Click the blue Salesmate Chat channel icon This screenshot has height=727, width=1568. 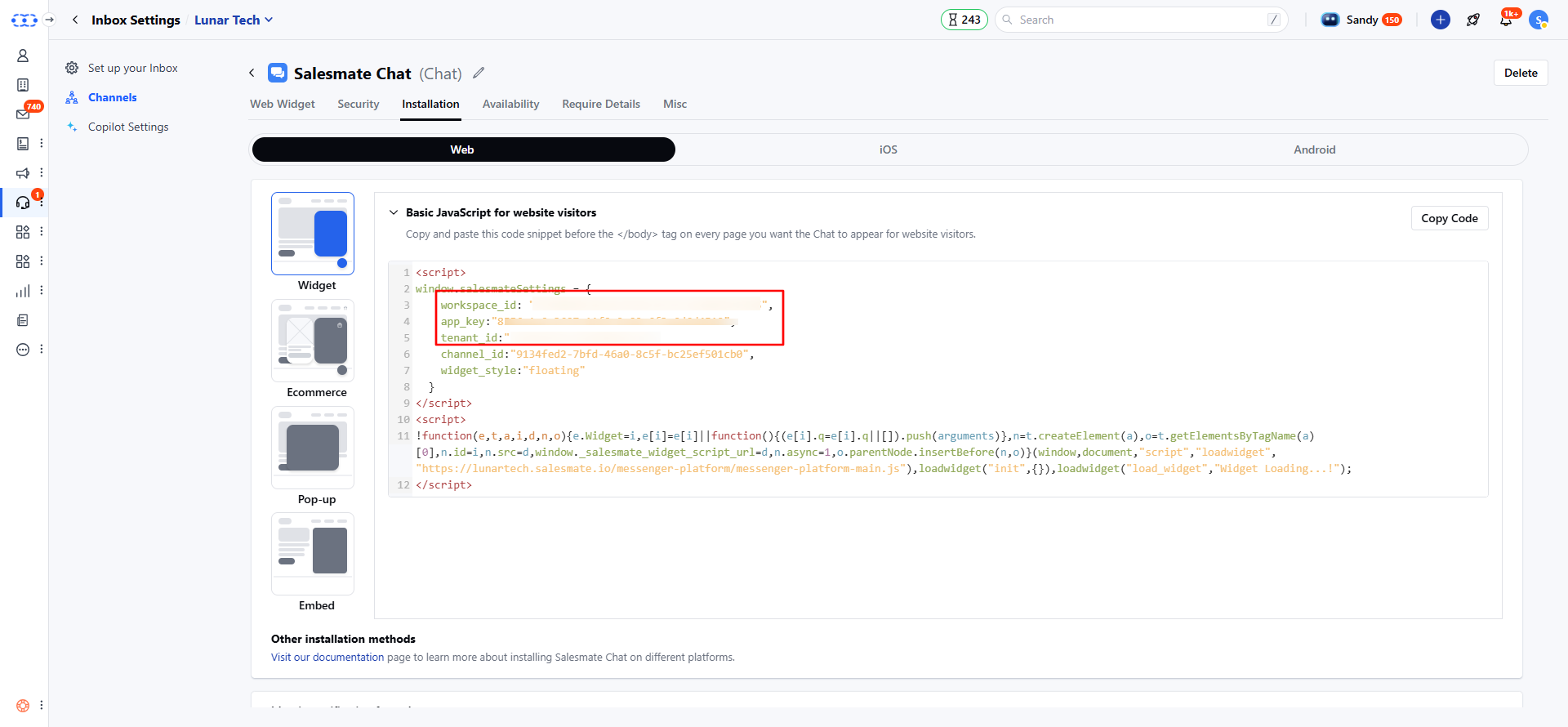(x=278, y=73)
